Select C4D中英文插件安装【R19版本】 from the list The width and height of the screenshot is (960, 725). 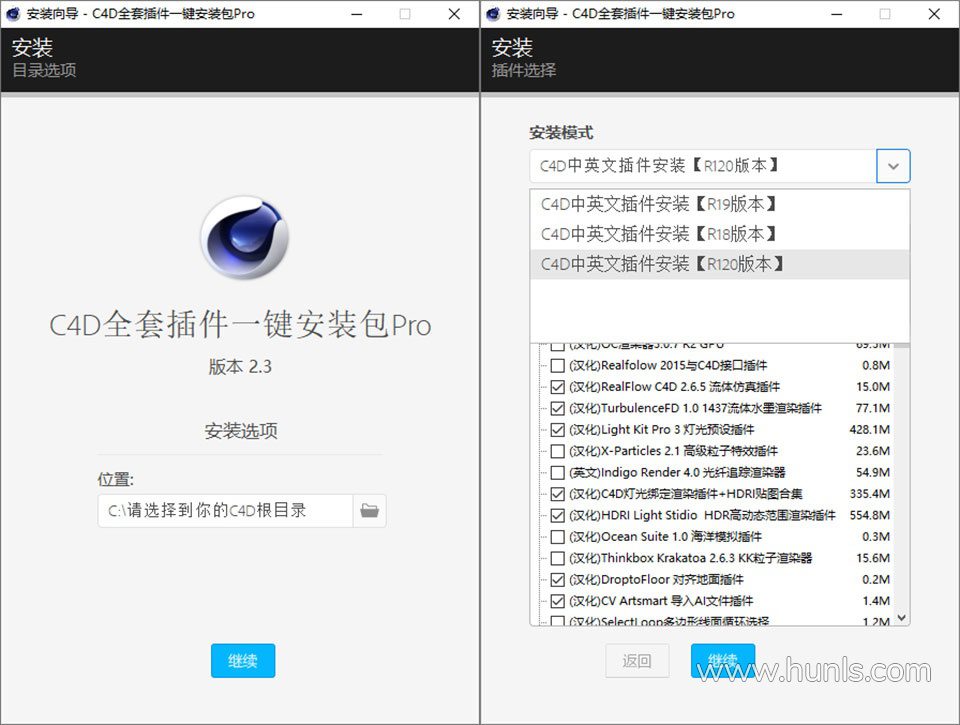[x=719, y=204]
